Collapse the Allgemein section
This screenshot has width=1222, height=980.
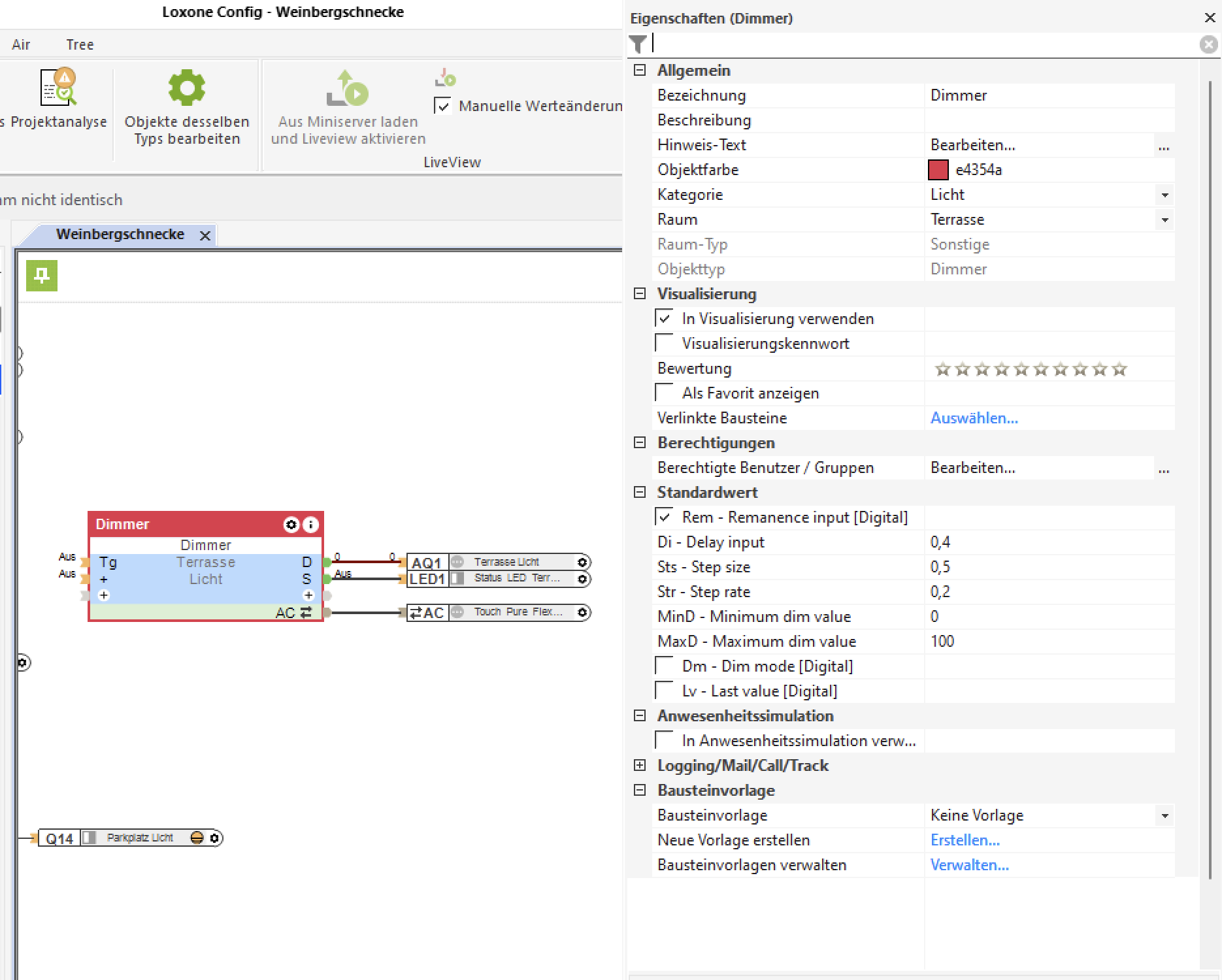coord(640,70)
